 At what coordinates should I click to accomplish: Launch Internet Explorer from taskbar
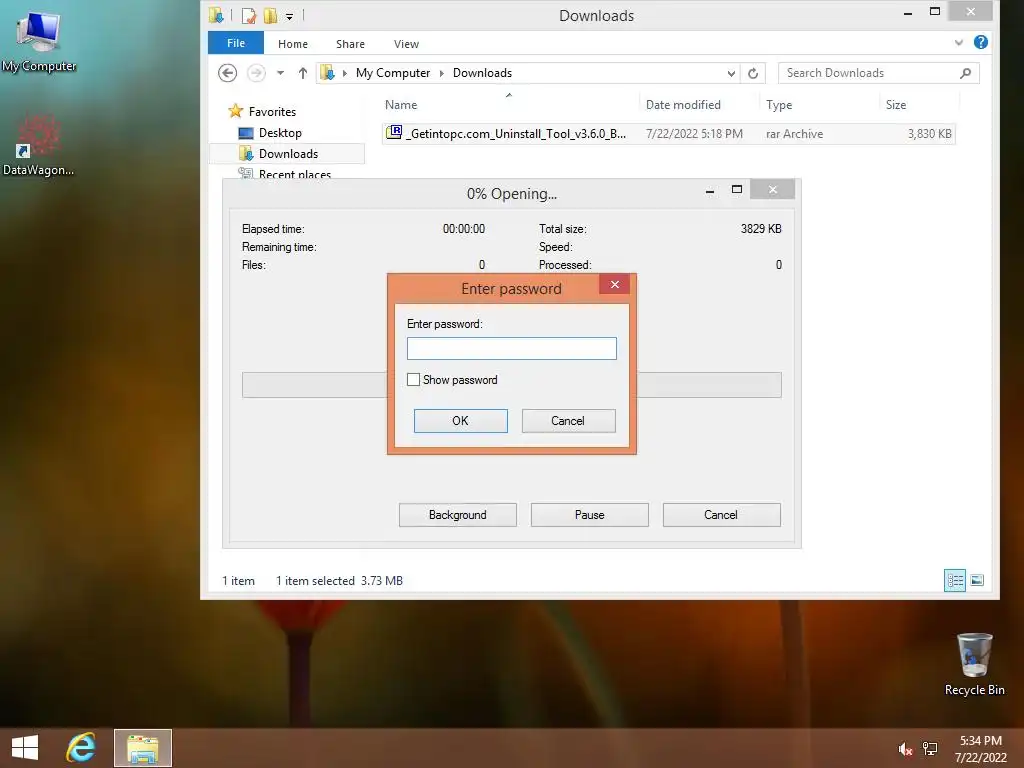pyautogui.click(x=81, y=748)
